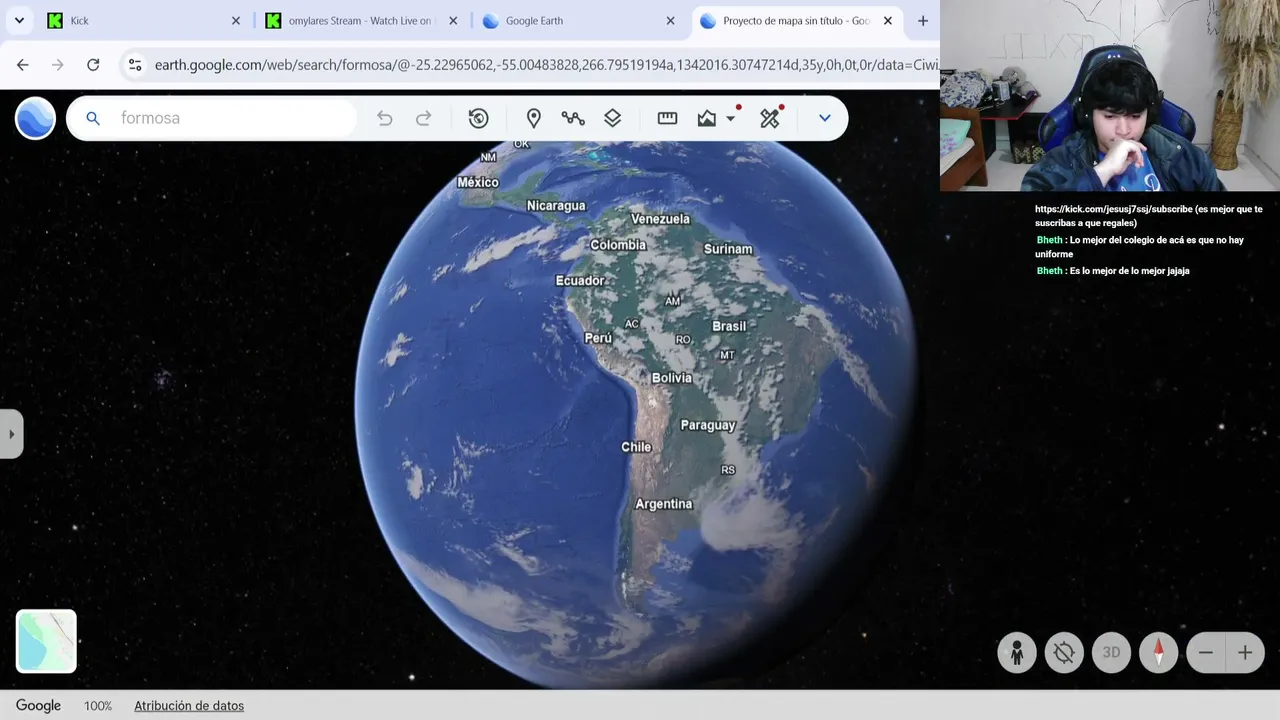Click the AM state label
This screenshot has width=1280, height=720.
click(x=673, y=301)
